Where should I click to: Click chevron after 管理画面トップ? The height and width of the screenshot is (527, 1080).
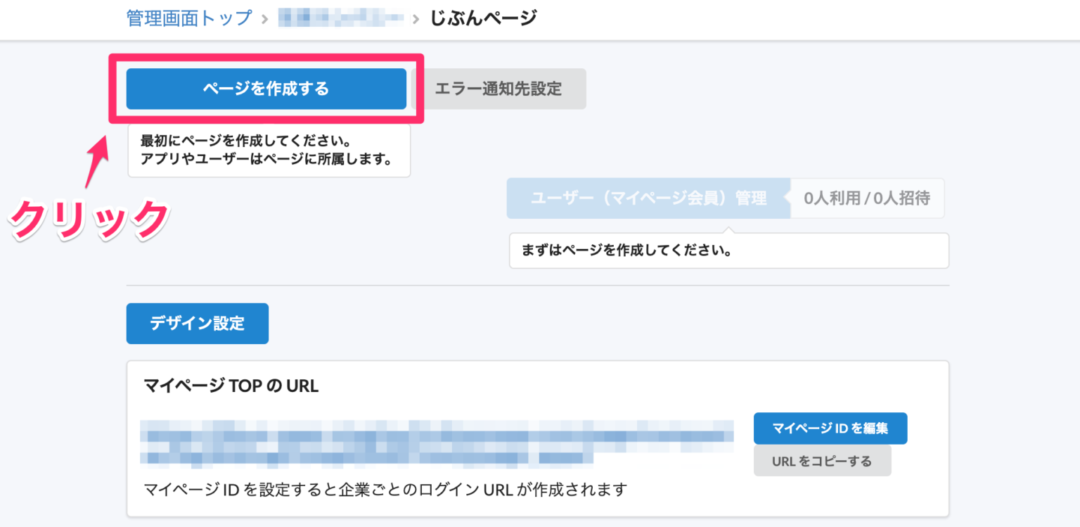265,18
